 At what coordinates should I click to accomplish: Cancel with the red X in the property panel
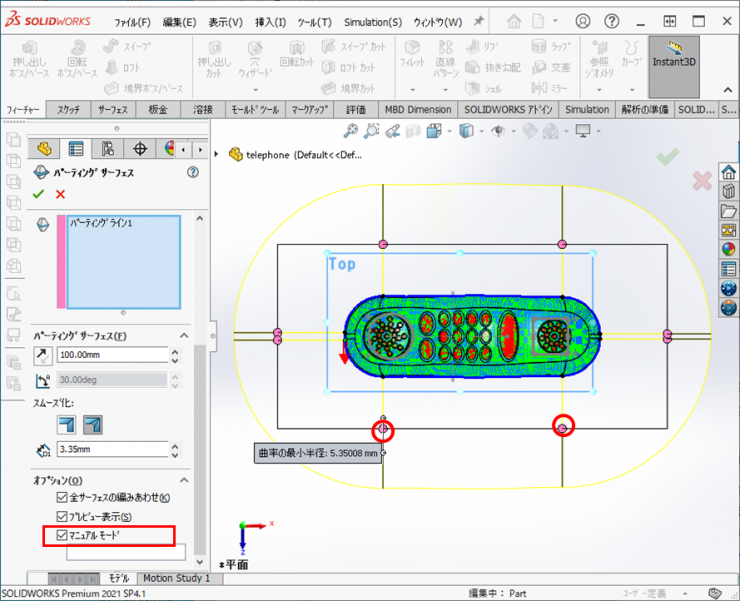[60, 194]
